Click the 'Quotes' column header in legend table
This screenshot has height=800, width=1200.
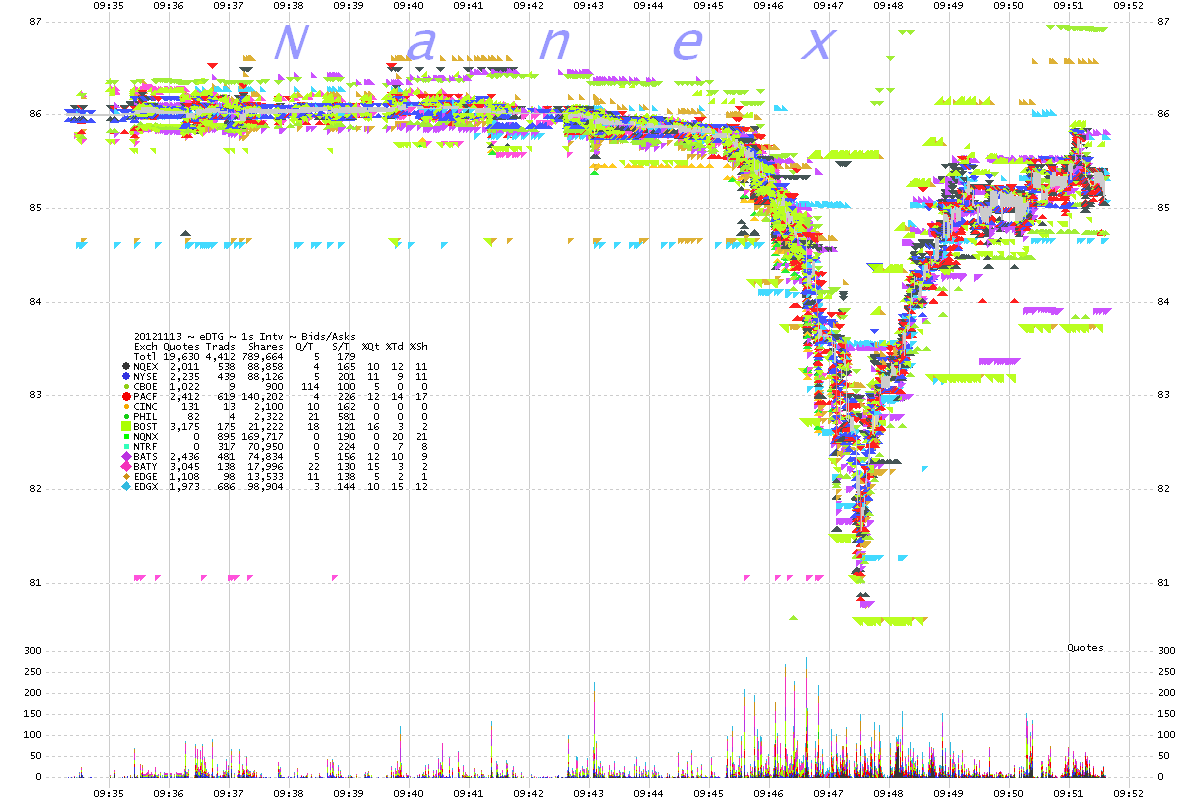tap(183, 347)
